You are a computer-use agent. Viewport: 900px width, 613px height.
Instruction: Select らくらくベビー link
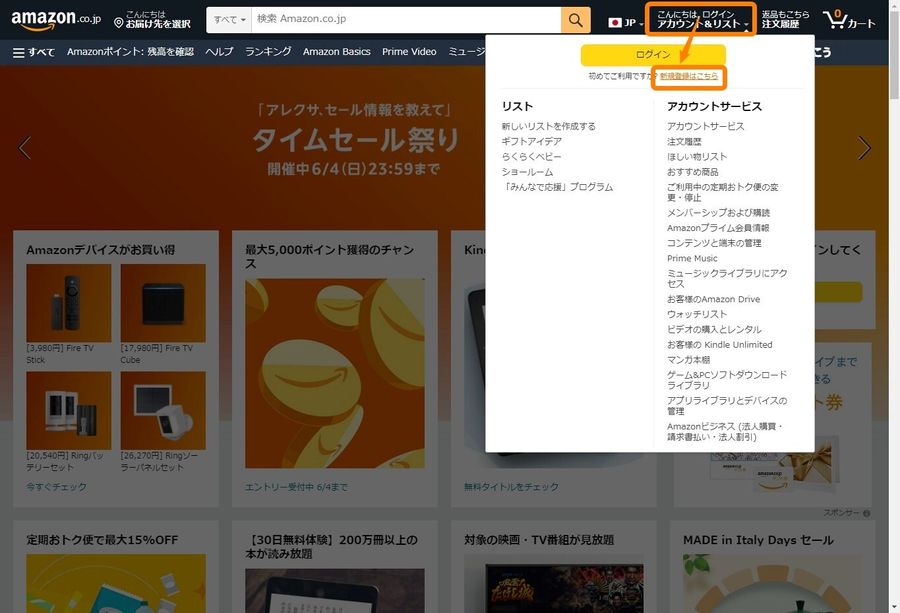[x=532, y=157]
